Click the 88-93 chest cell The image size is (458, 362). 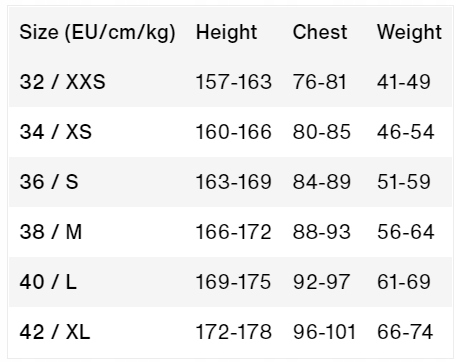pos(322,232)
